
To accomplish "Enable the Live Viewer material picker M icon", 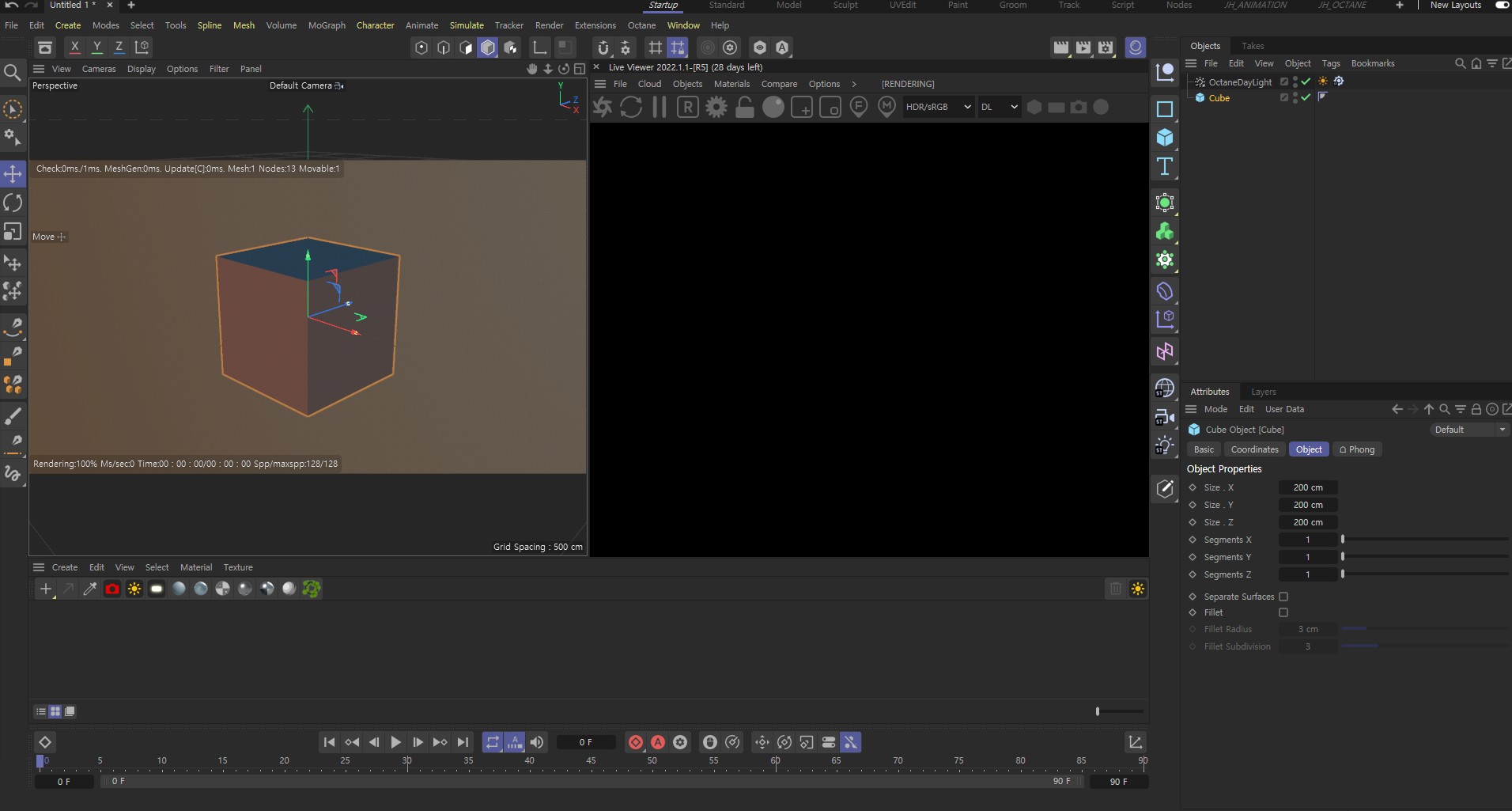I will [x=887, y=107].
